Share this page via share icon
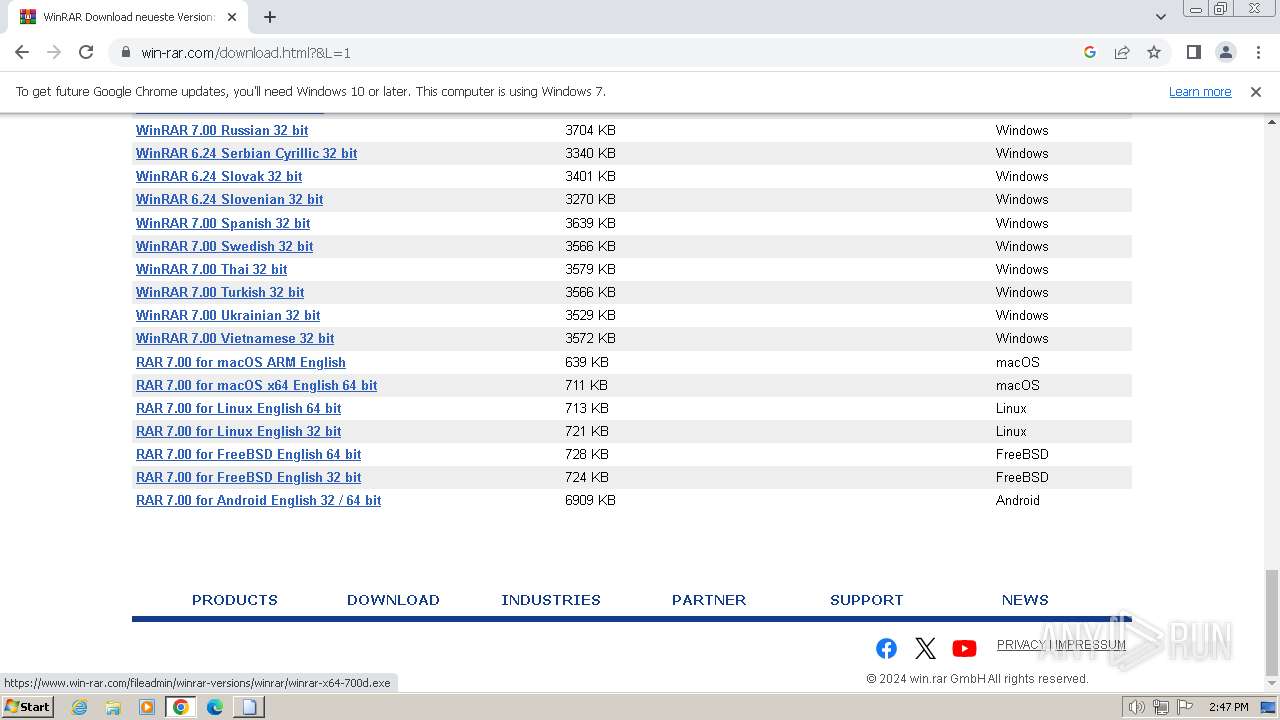 click(1122, 52)
